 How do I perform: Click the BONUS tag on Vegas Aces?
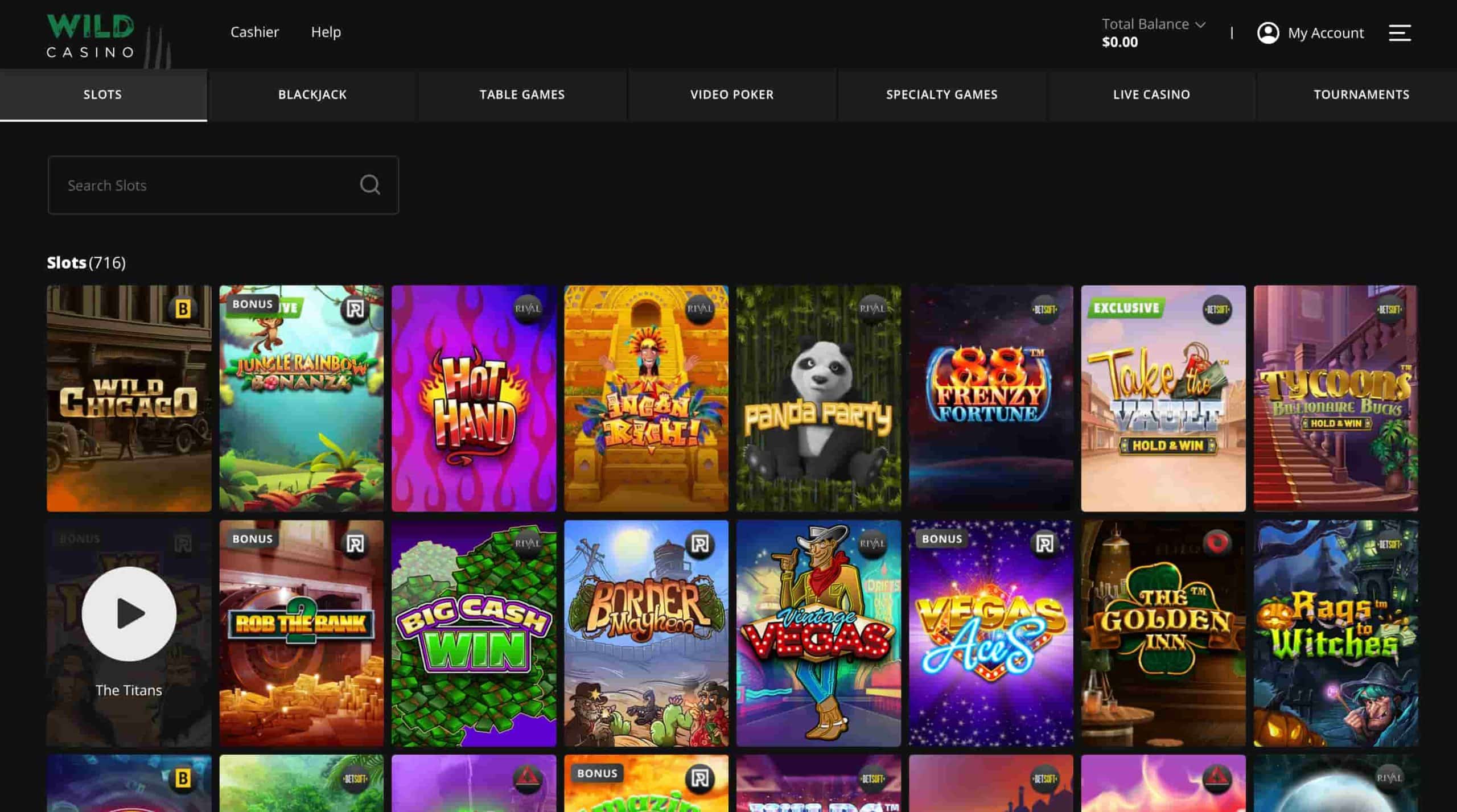point(942,538)
